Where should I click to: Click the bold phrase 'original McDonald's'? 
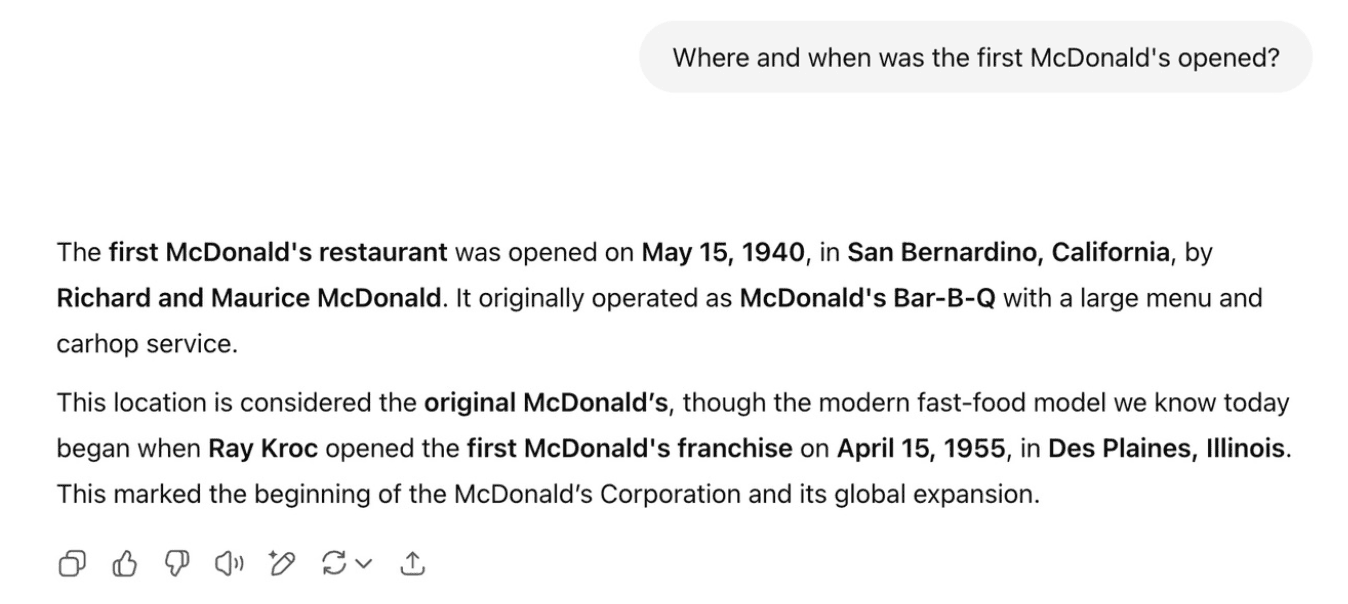tap(546, 403)
